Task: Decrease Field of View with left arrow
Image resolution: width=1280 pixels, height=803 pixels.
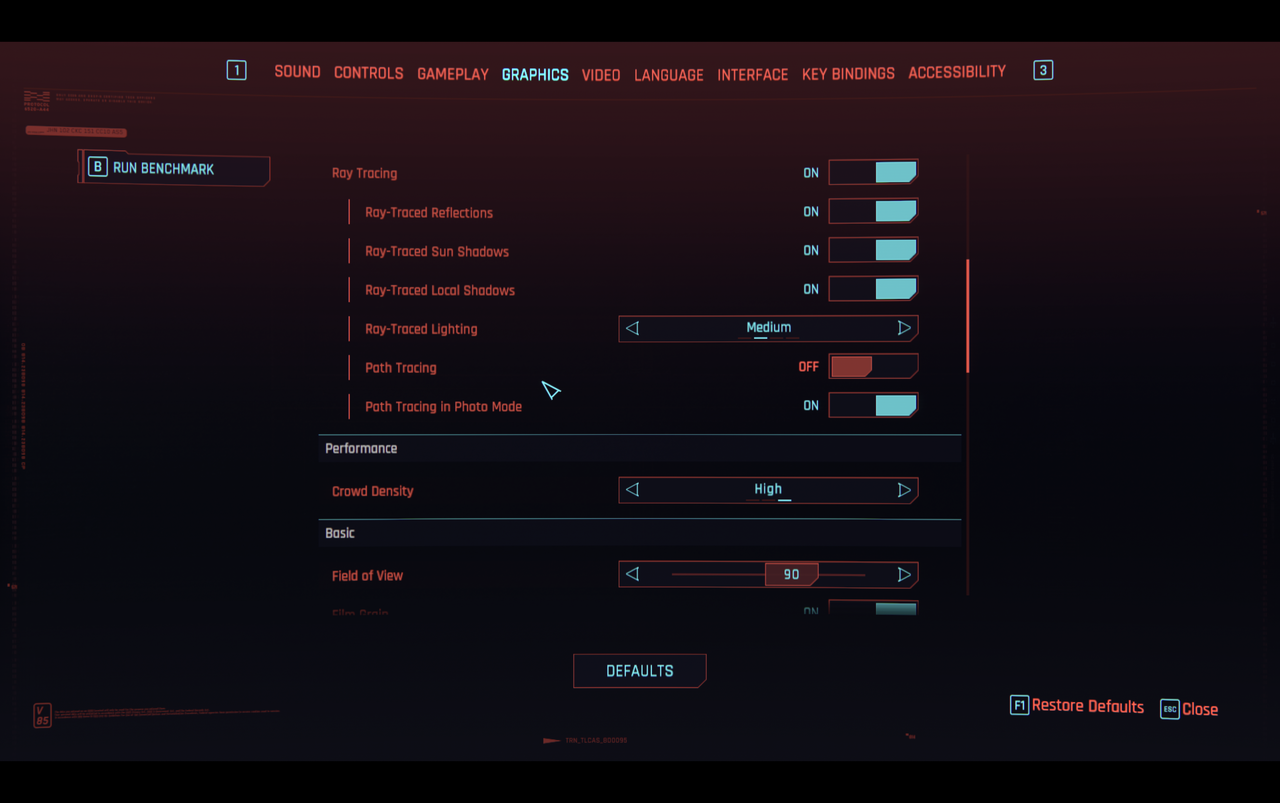Action: pos(632,574)
